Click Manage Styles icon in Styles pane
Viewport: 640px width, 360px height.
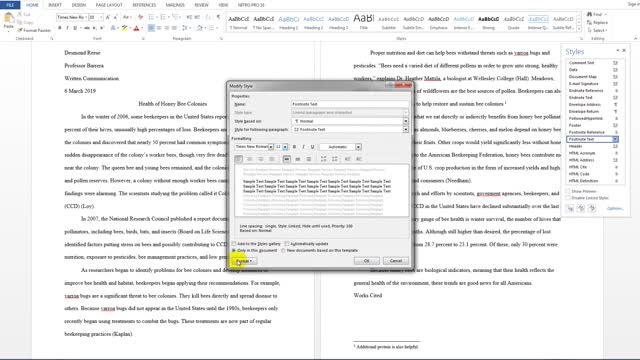(x=592, y=209)
